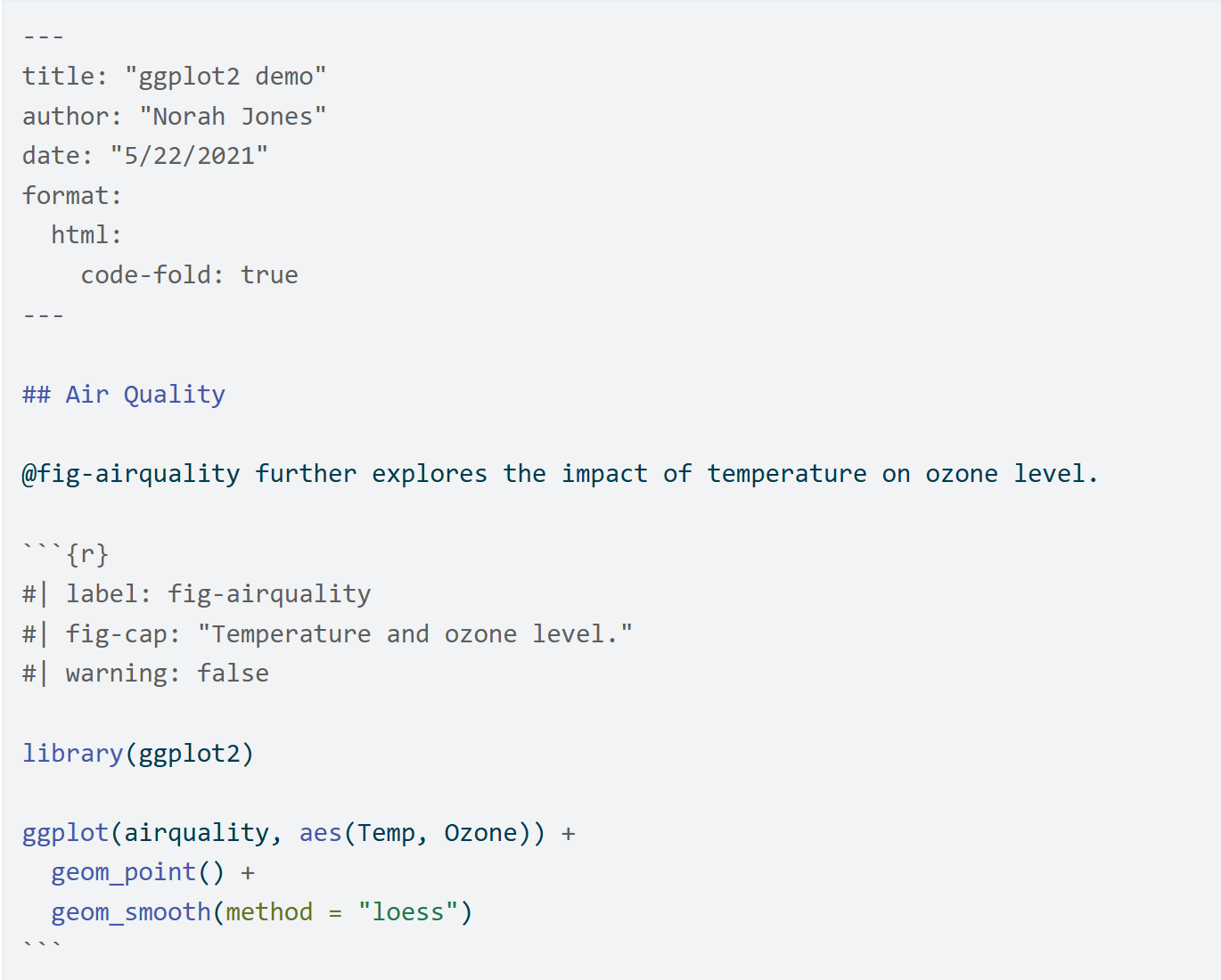
Task: Click the ggplot function call
Action: coord(65,833)
